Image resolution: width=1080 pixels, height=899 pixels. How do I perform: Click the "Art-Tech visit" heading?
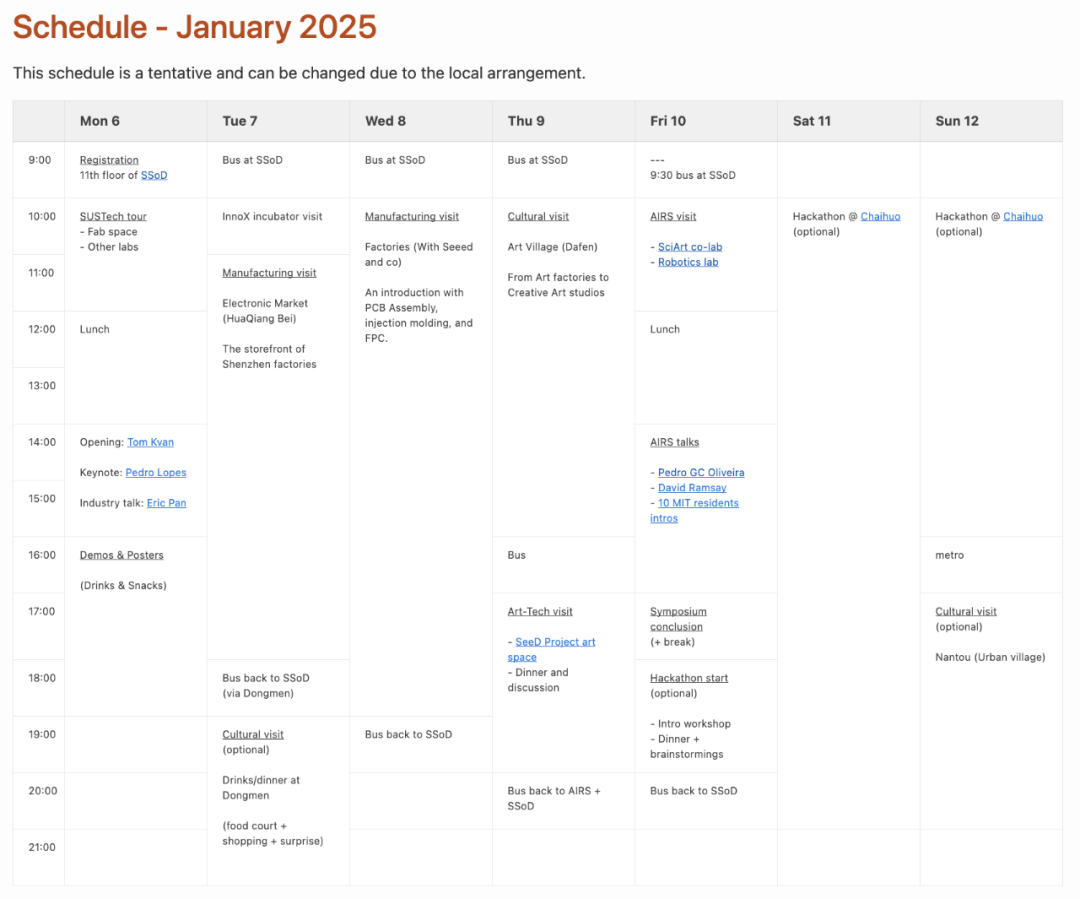540,612
